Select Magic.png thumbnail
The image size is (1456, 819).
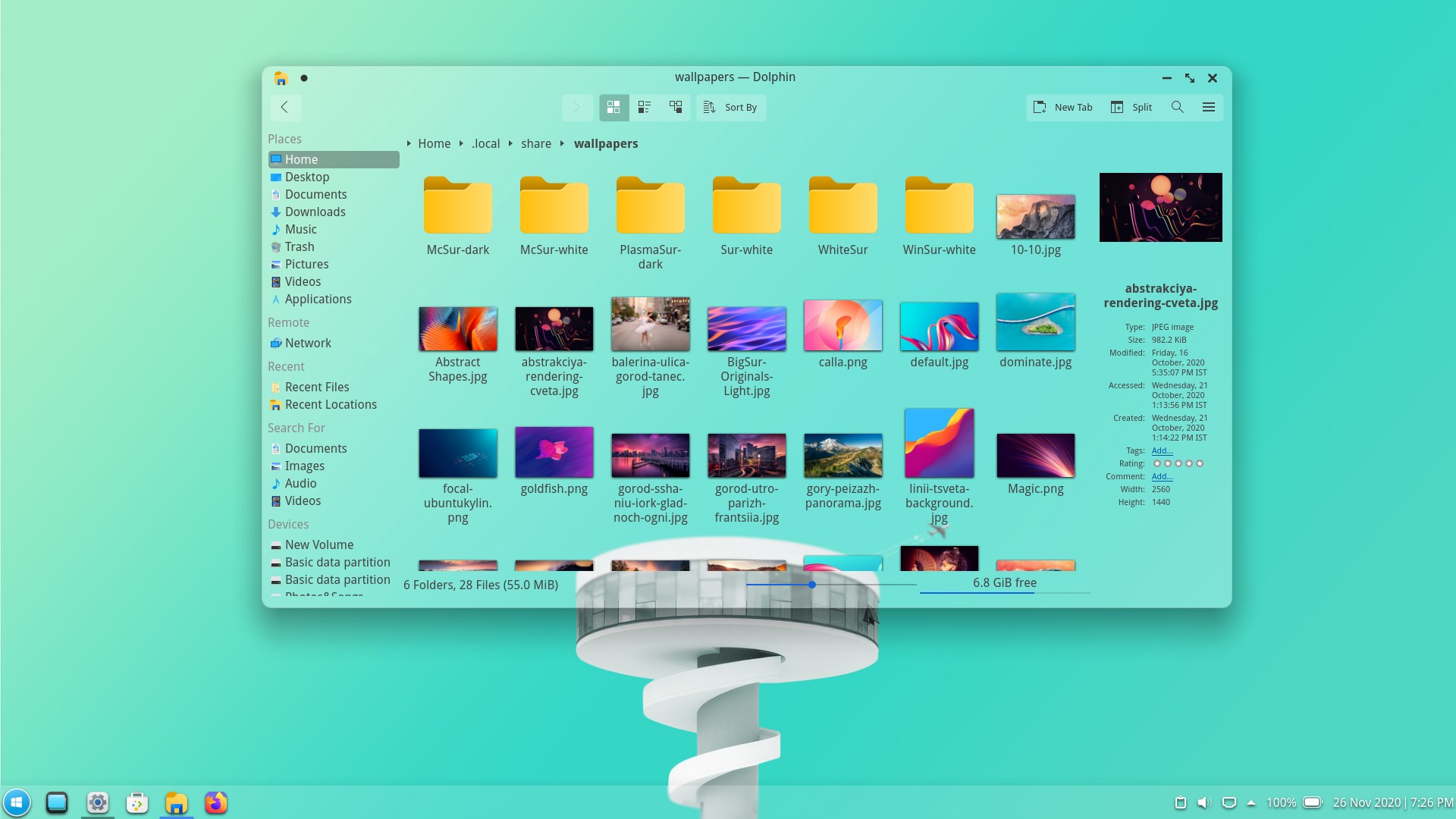[1036, 455]
